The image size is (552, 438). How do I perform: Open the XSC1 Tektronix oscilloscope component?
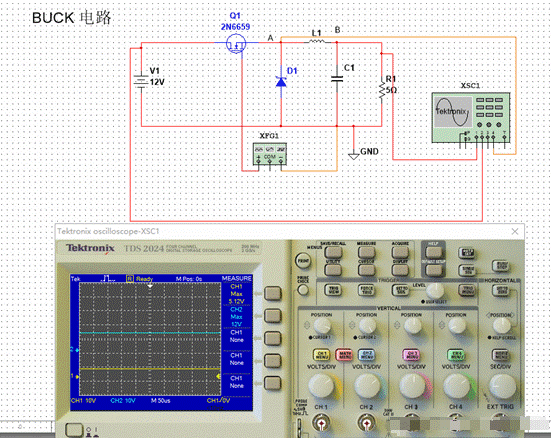pyautogui.click(x=471, y=117)
